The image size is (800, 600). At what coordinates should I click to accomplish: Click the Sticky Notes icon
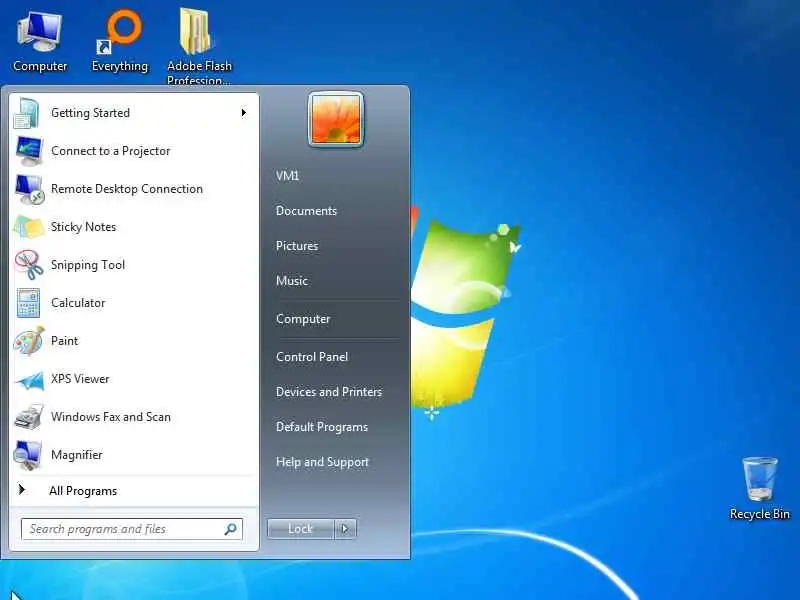pos(29,227)
